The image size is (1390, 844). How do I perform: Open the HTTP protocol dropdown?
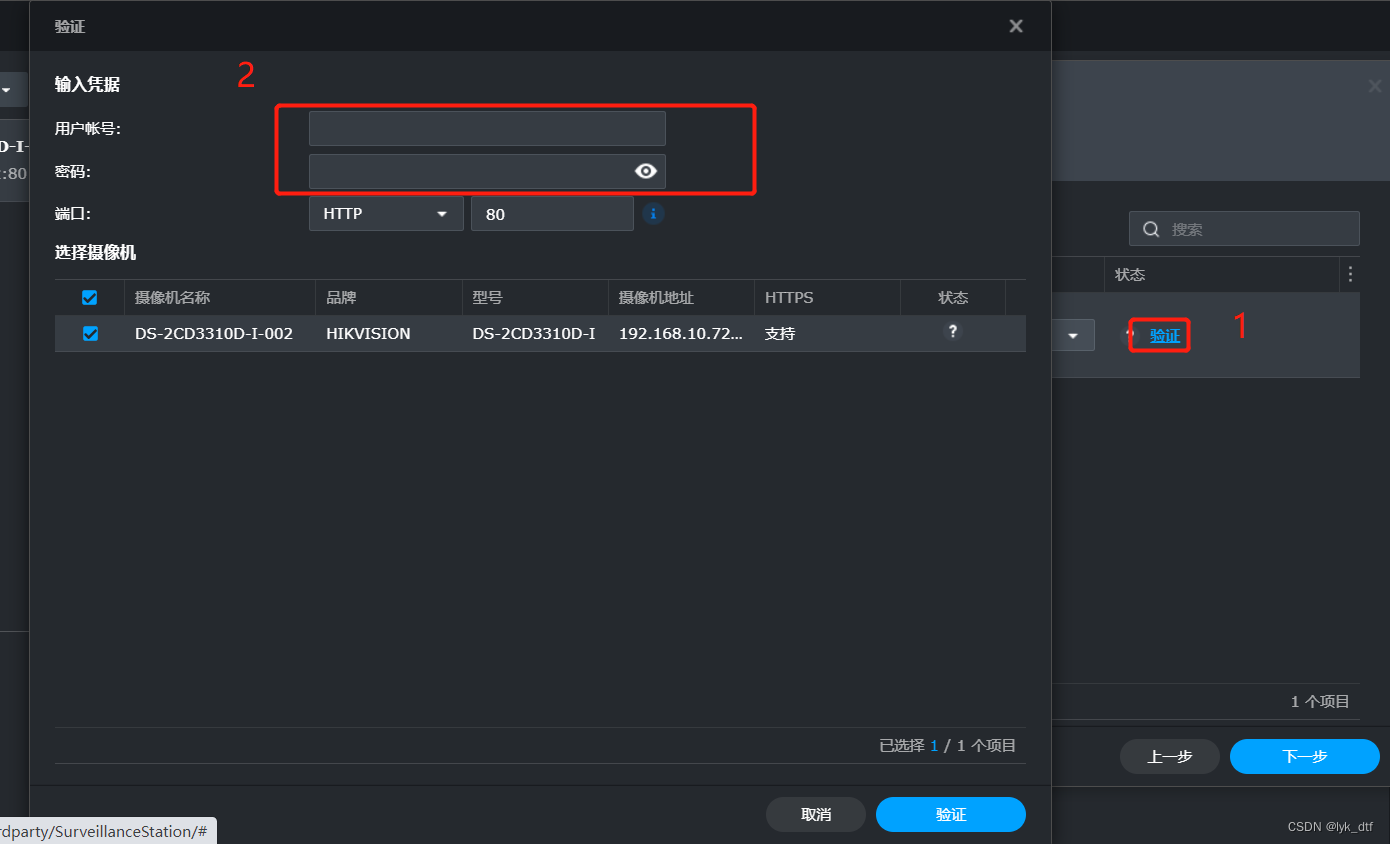pos(386,214)
